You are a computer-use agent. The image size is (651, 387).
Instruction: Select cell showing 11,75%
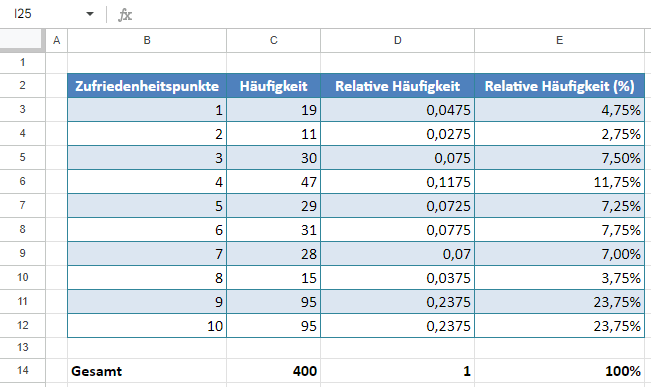click(559, 182)
